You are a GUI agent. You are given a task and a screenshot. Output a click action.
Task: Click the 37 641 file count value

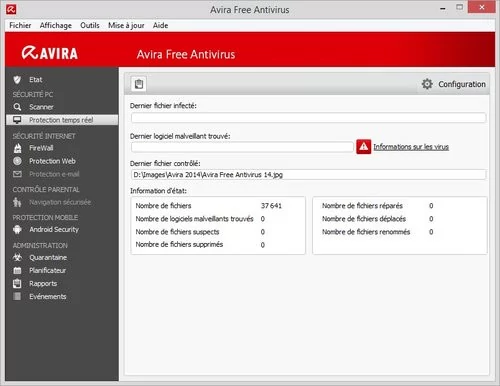[x=271, y=206]
